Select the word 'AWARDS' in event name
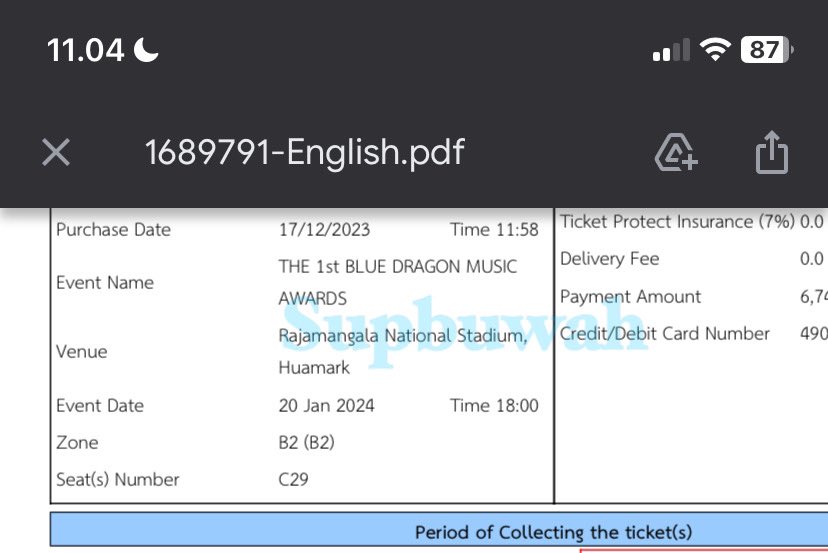The image size is (828, 553). (x=313, y=299)
